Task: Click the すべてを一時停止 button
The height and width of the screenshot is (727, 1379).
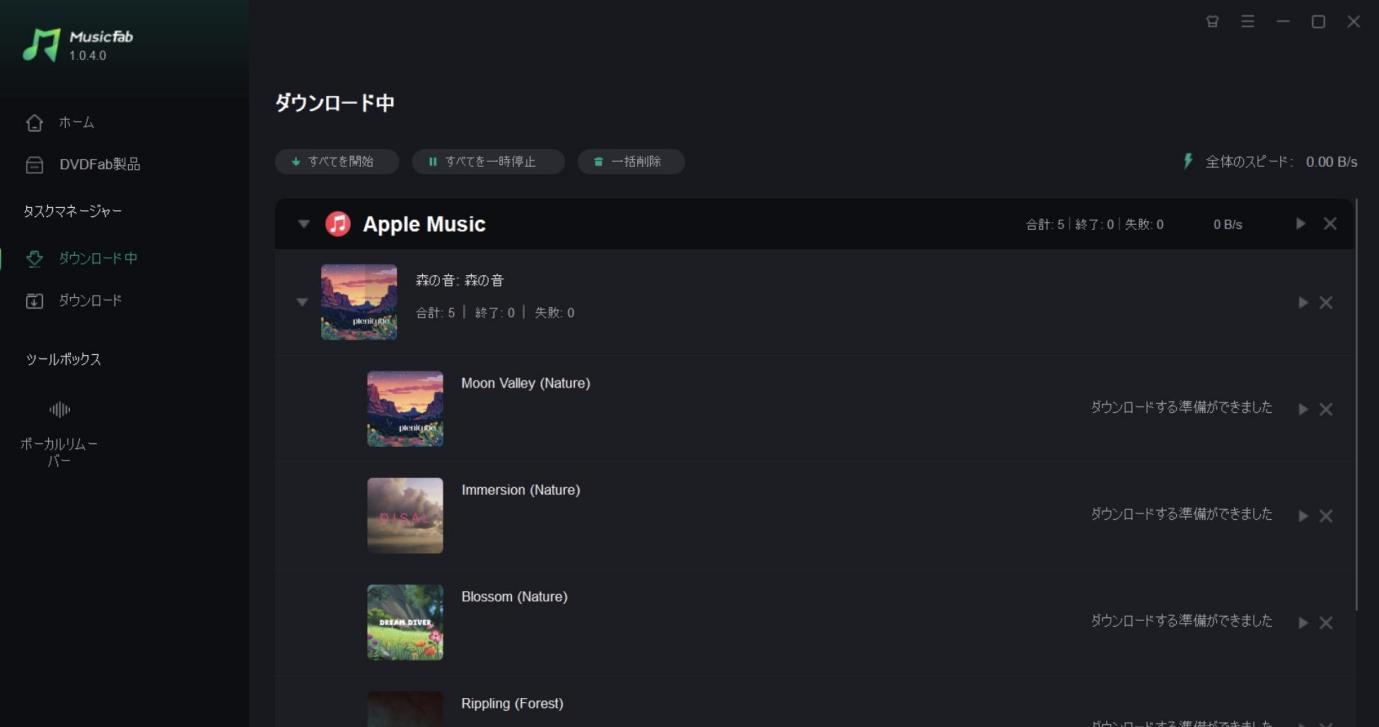Action: click(x=488, y=161)
